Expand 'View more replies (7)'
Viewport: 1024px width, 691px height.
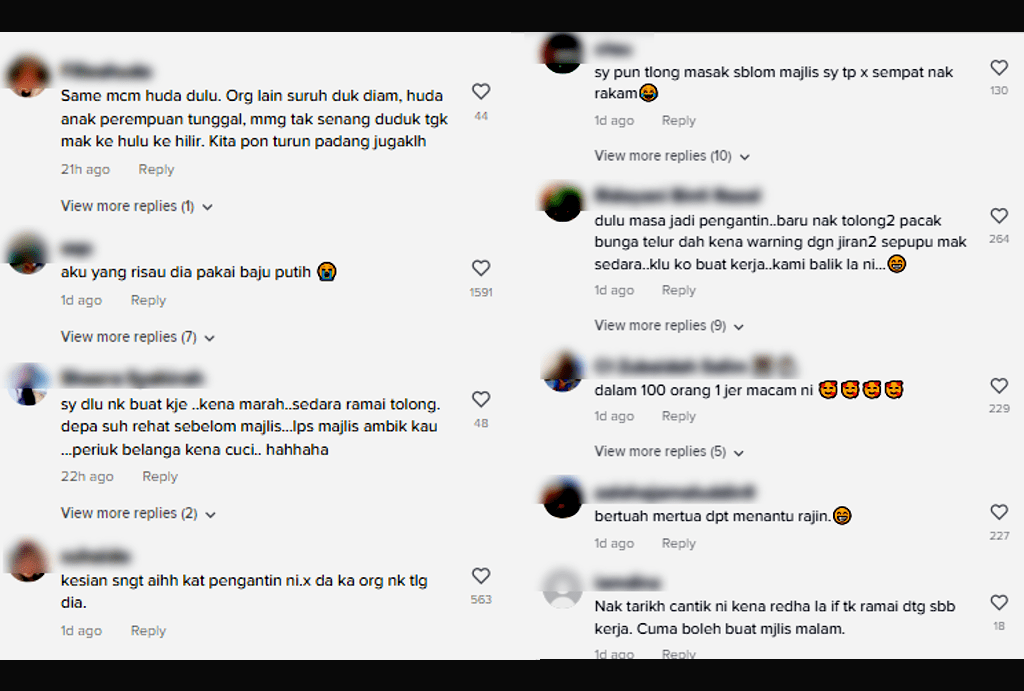point(138,337)
